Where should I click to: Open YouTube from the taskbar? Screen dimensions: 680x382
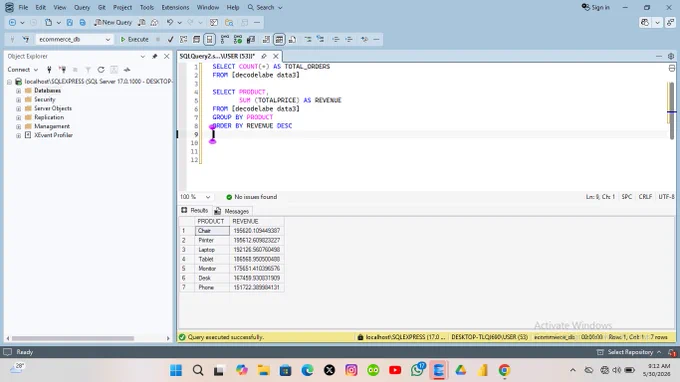395,370
